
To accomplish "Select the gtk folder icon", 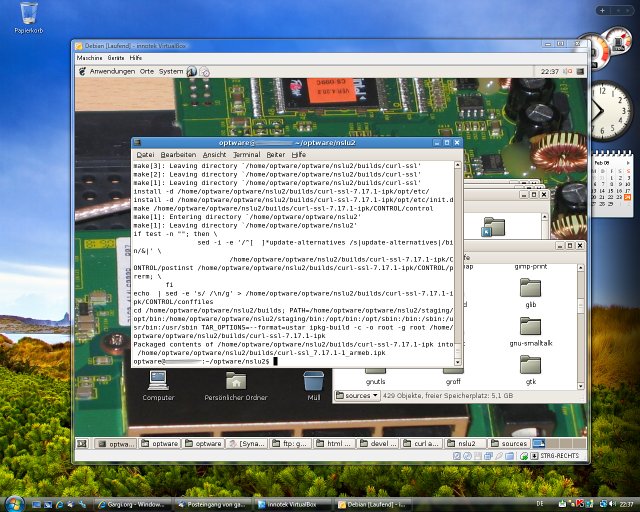I will pos(530,364).
